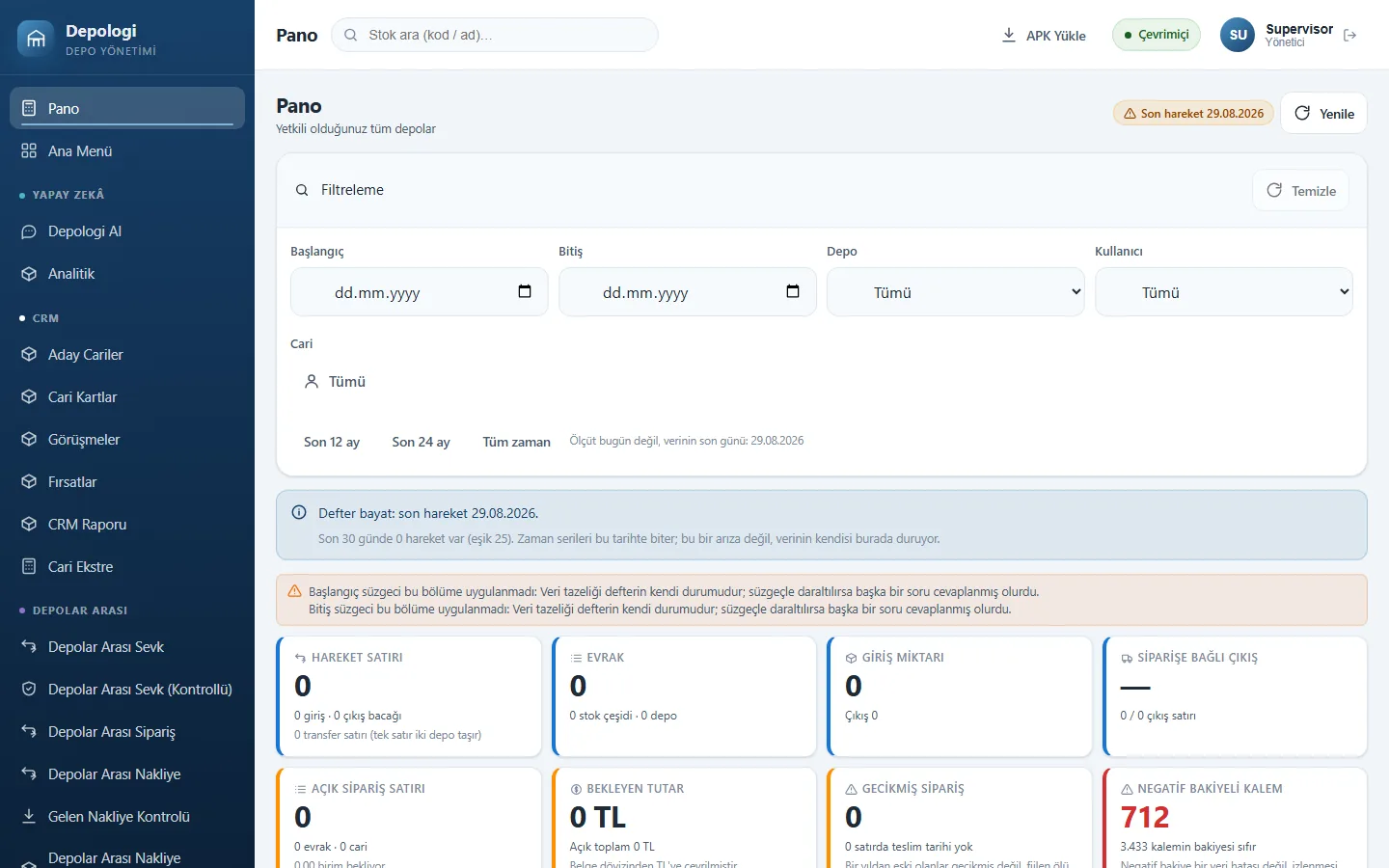This screenshot has width=1389, height=868.
Task: Open the Başlangıç date calendar picker icon
Action: coord(525,291)
